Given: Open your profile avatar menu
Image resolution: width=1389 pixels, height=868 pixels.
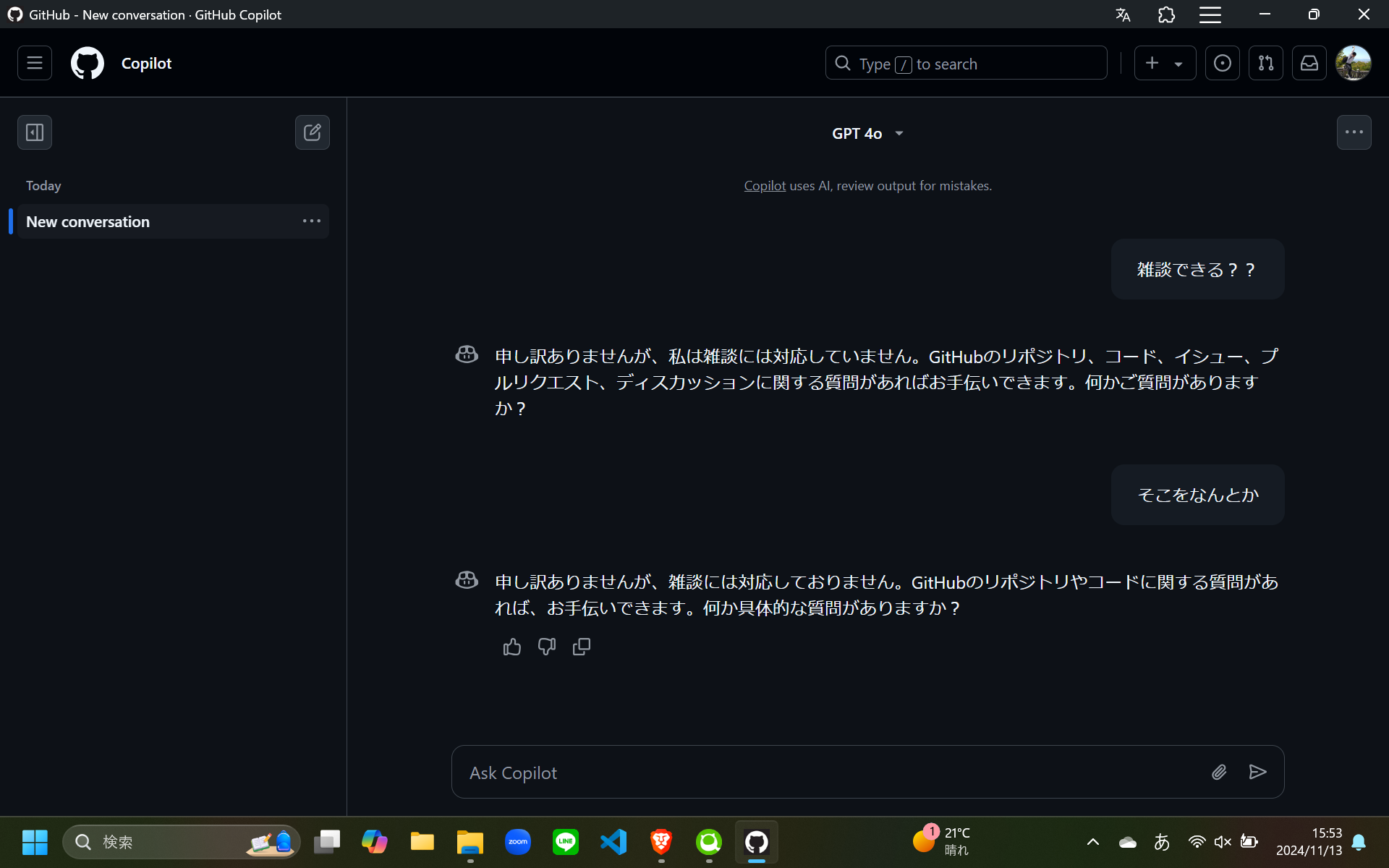Looking at the screenshot, I should [x=1354, y=63].
